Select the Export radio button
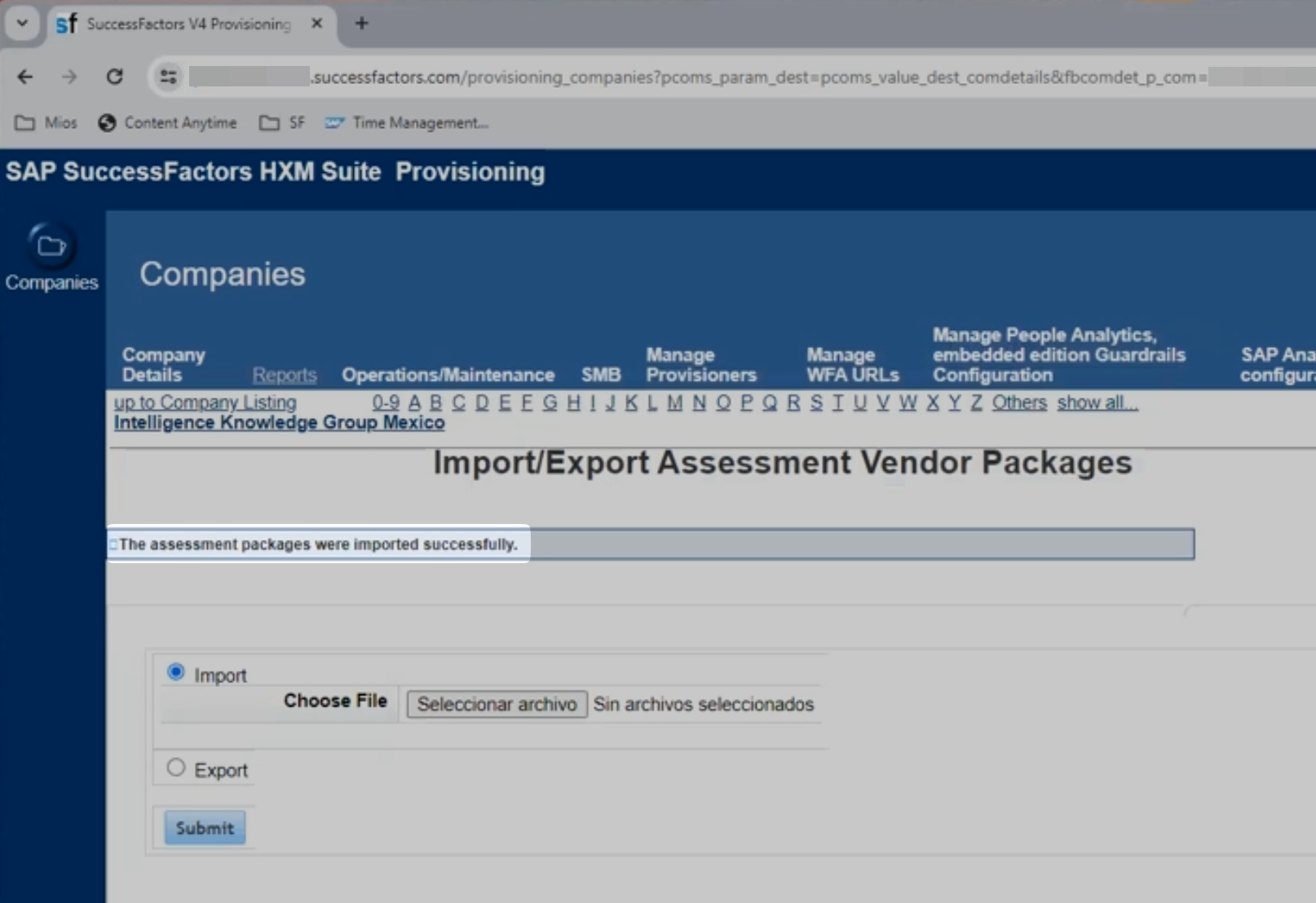 tap(175, 768)
